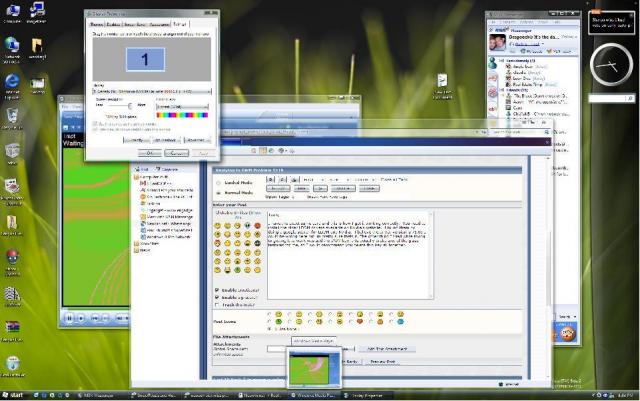Click the Close all Tags link
Screen dimensions: 640x401
coord(394,179)
